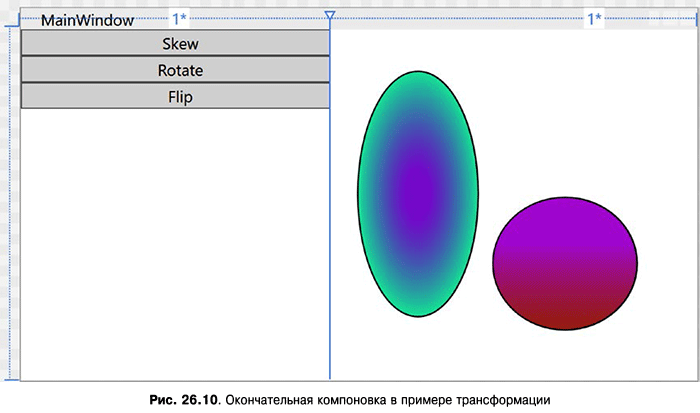Select the Flip button
This screenshot has height=413, width=700.
tap(175, 96)
